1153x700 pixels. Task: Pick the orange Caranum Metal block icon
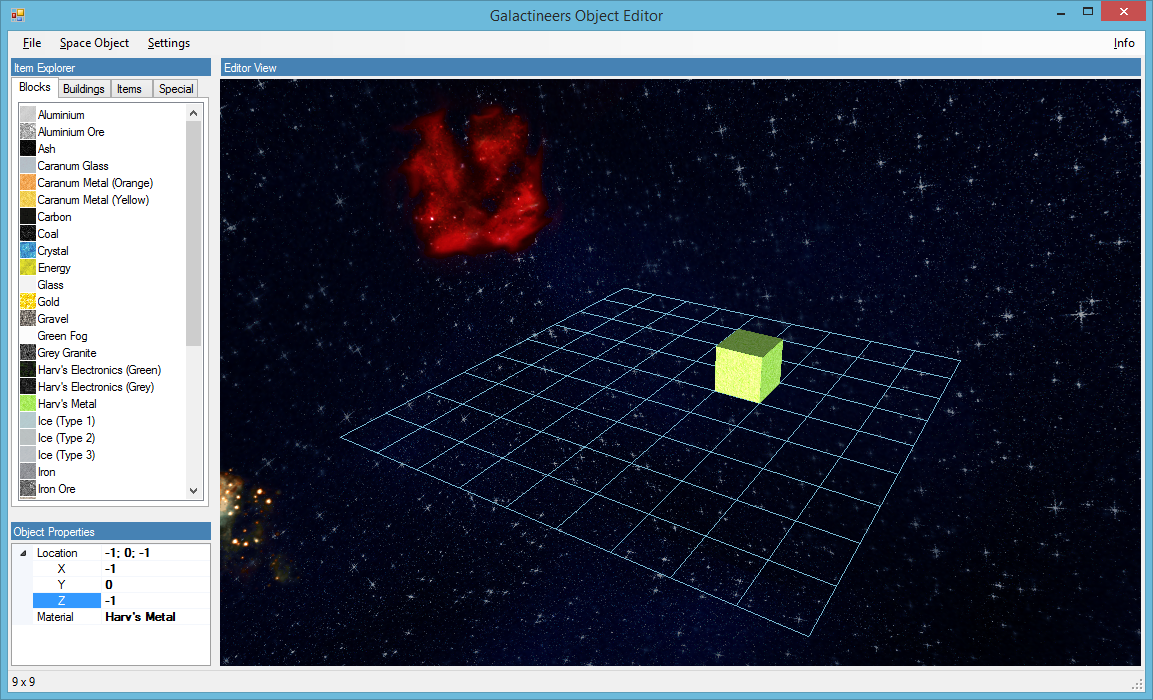28,183
